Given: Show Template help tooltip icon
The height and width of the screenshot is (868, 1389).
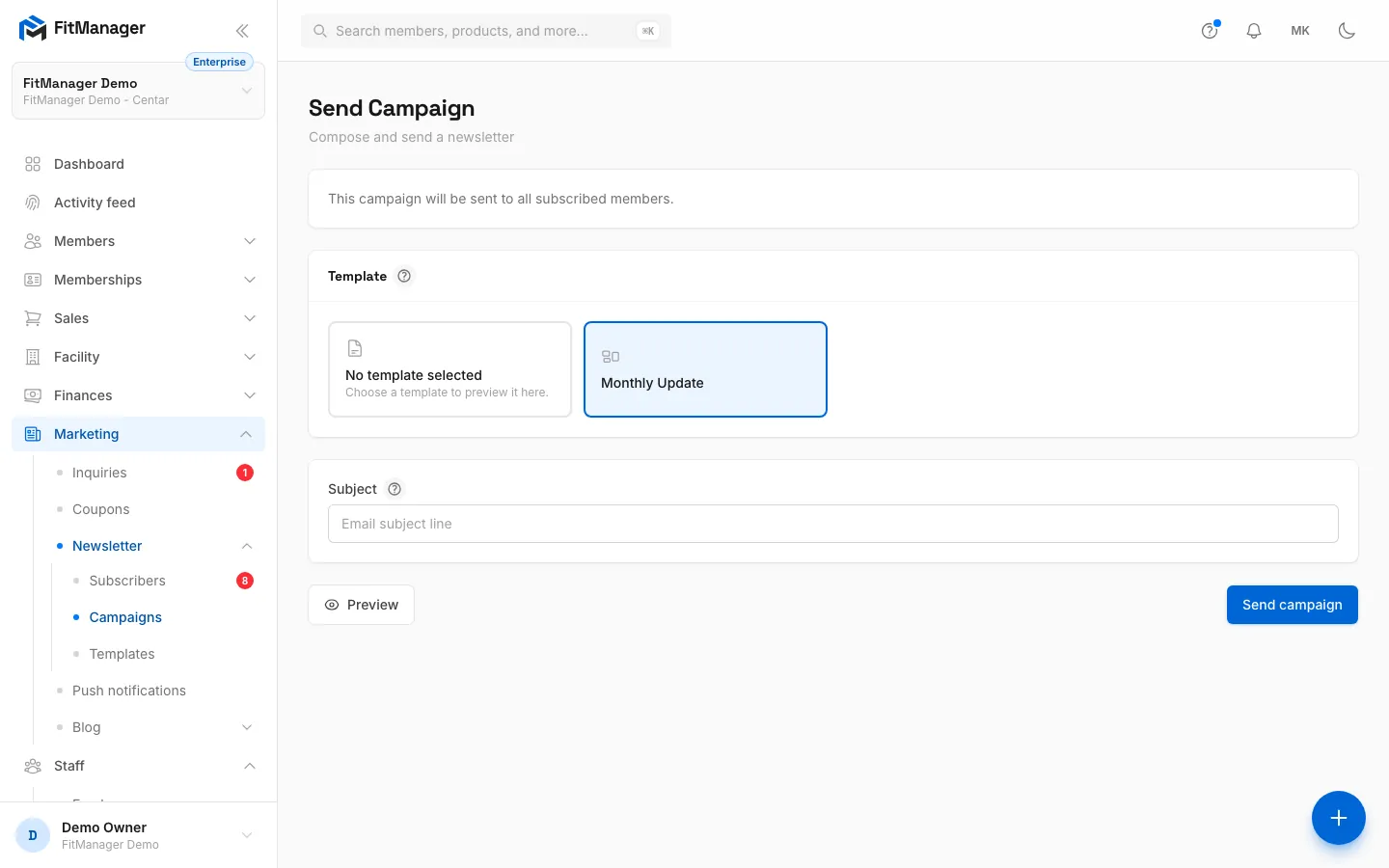Looking at the screenshot, I should pos(404,276).
